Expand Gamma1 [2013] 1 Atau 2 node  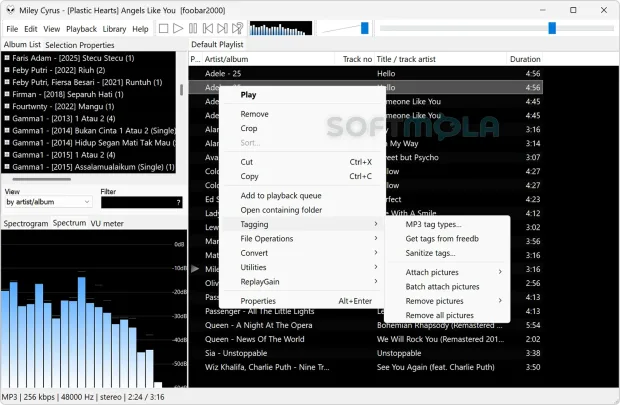coord(7,118)
